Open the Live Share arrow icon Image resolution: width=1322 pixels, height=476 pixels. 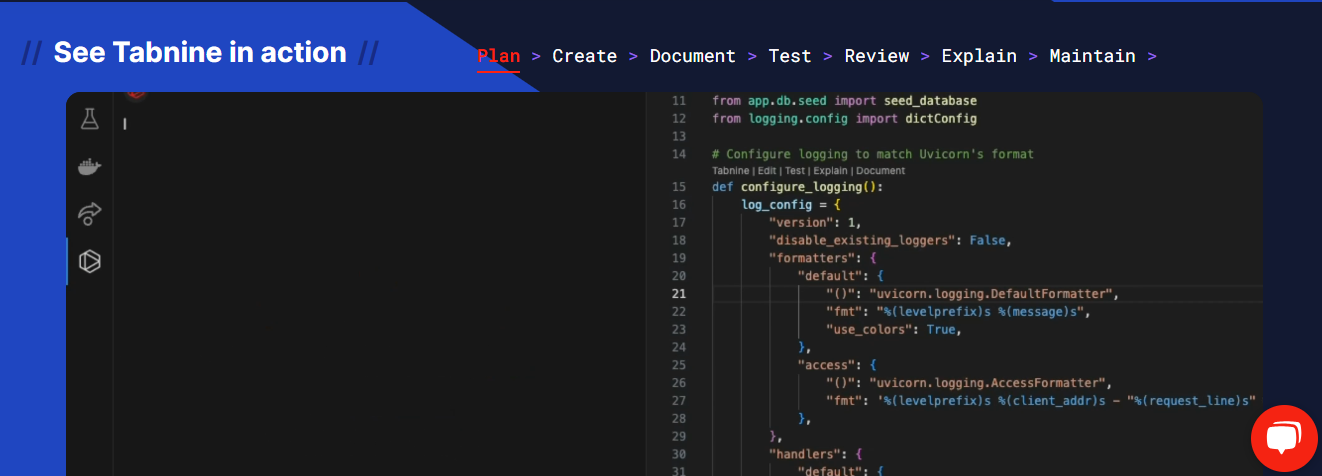click(x=90, y=214)
